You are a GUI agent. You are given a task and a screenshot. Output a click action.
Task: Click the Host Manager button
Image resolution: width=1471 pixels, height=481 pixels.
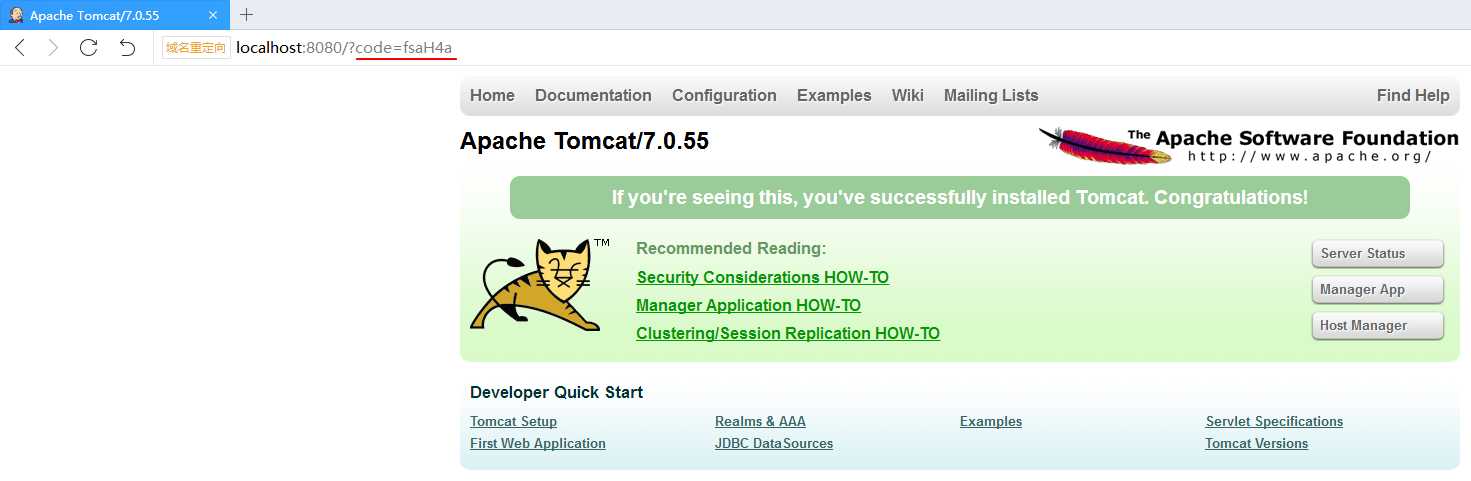pos(1378,326)
